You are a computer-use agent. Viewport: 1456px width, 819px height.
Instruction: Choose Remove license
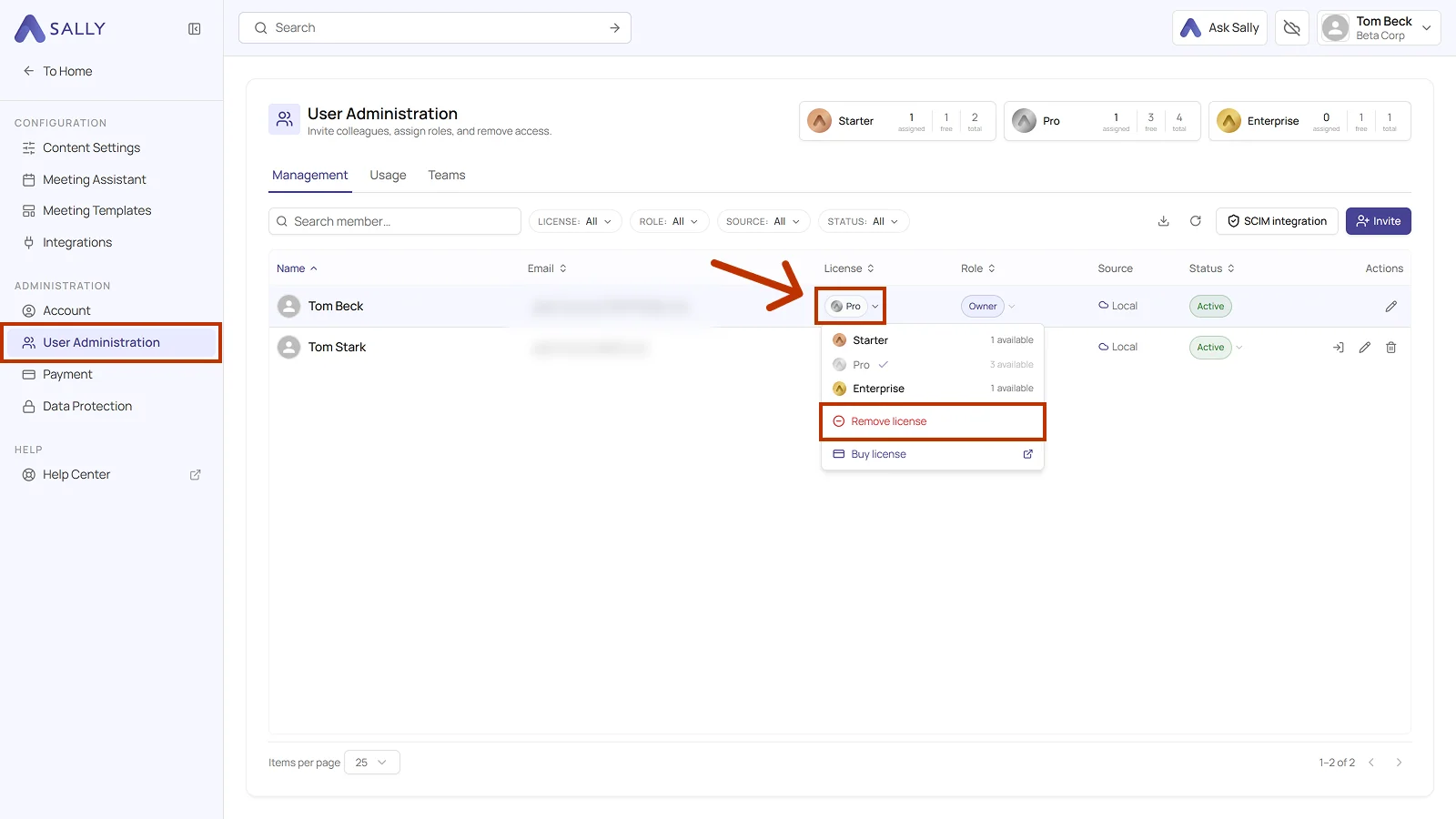(x=933, y=421)
